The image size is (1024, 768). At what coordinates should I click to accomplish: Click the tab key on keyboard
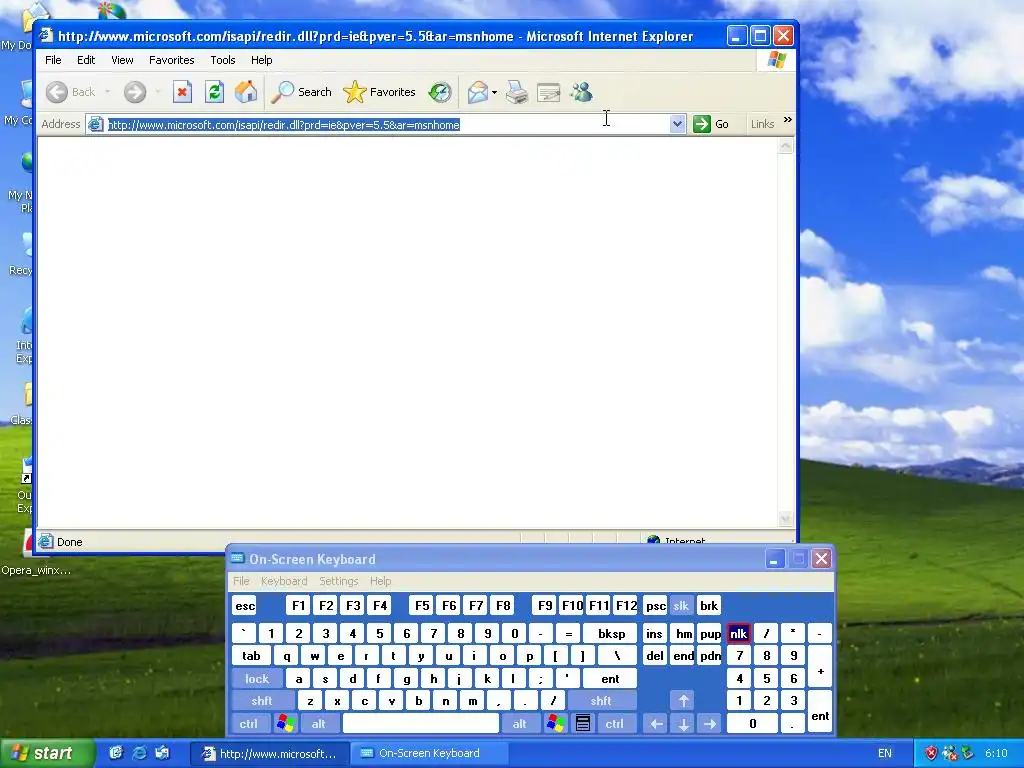click(x=252, y=656)
